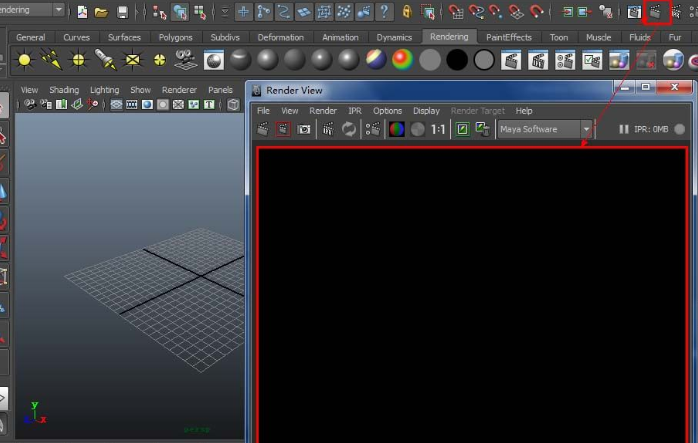Open the Render menu in Render View
Image resolution: width=698 pixels, height=443 pixels.
323,111
